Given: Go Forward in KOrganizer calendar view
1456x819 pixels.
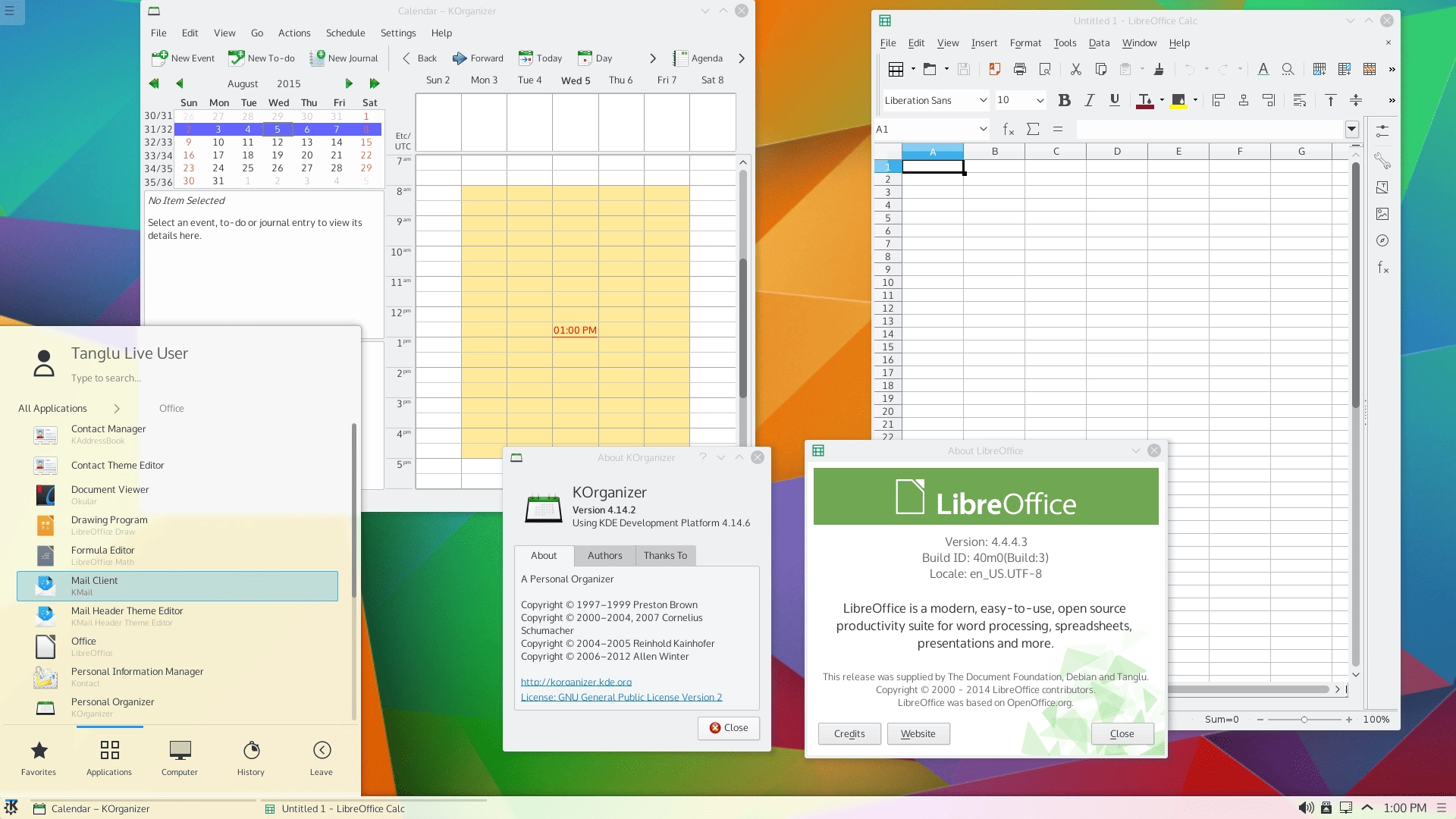Looking at the screenshot, I should [x=478, y=58].
